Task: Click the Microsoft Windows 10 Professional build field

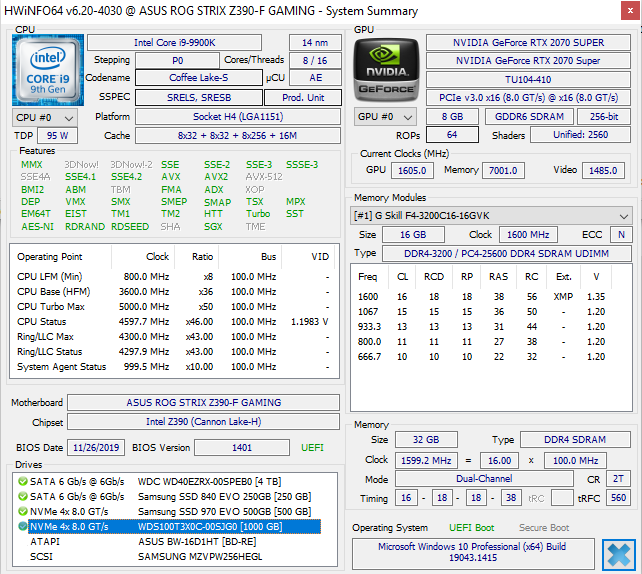Action: click(473, 552)
